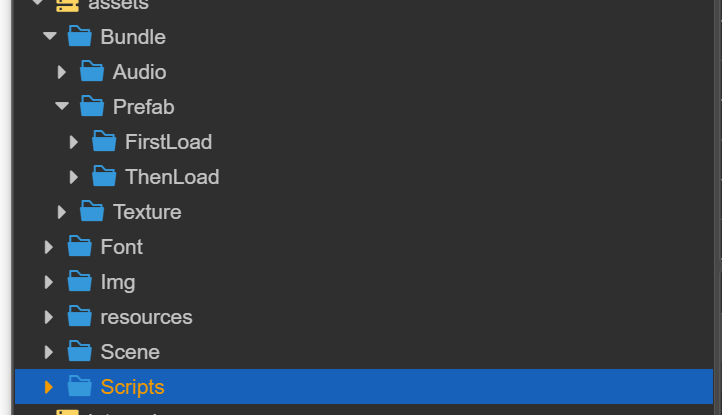Click the Prefab folder icon
The image size is (722, 415).
pyautogui.click(x=92, y=107)
